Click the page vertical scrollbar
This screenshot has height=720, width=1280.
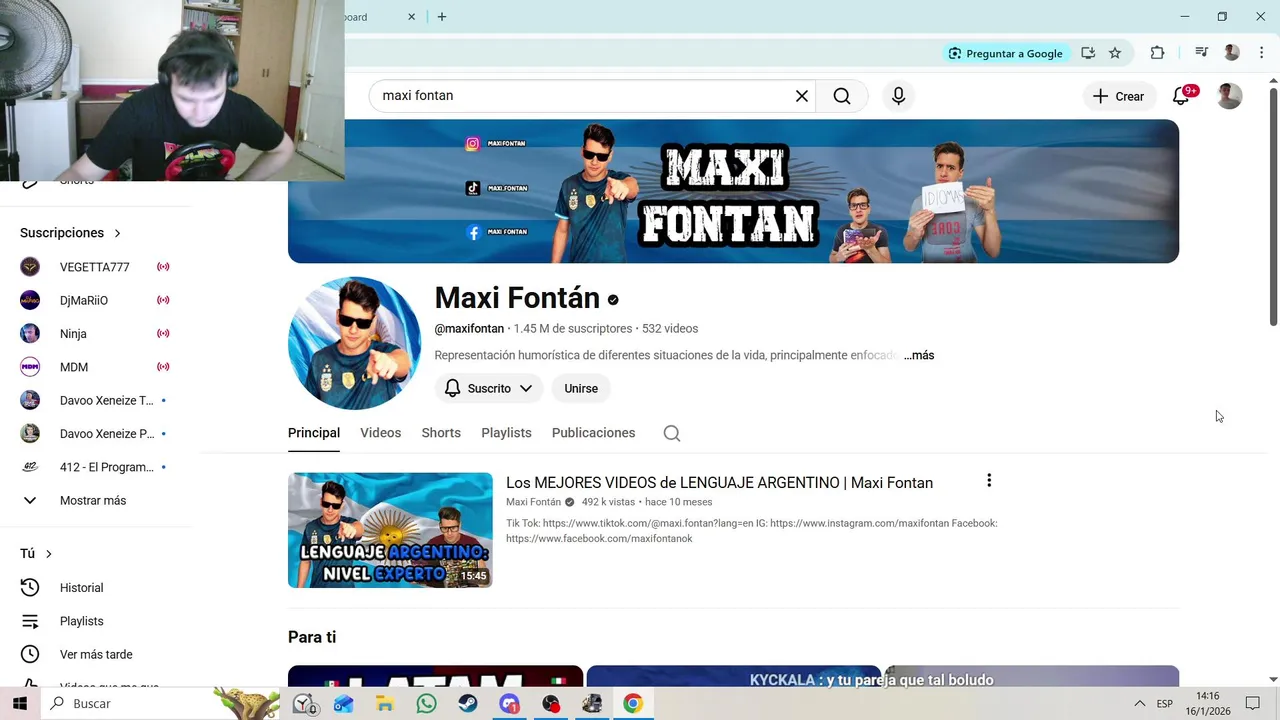[1273, 205]
